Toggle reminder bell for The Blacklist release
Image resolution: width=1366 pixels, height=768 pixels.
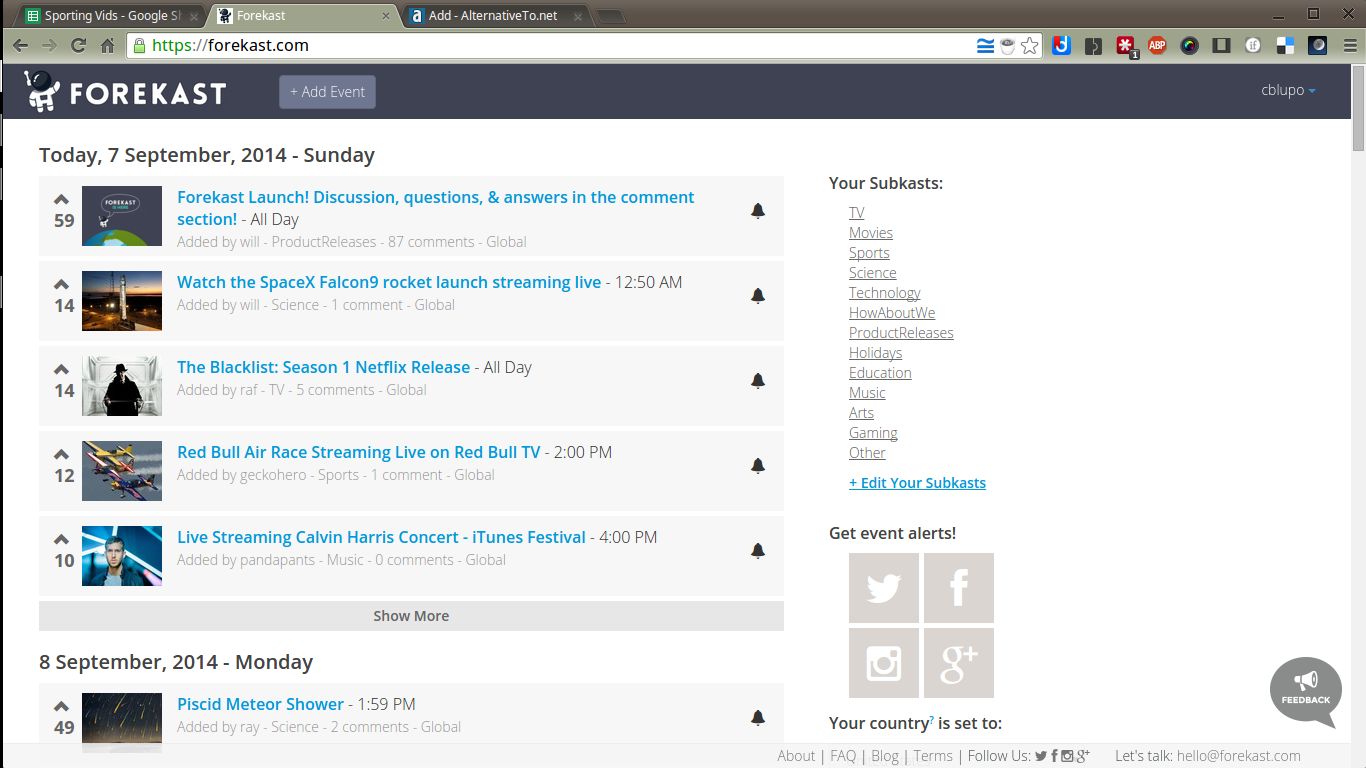(x=758, y=380)
